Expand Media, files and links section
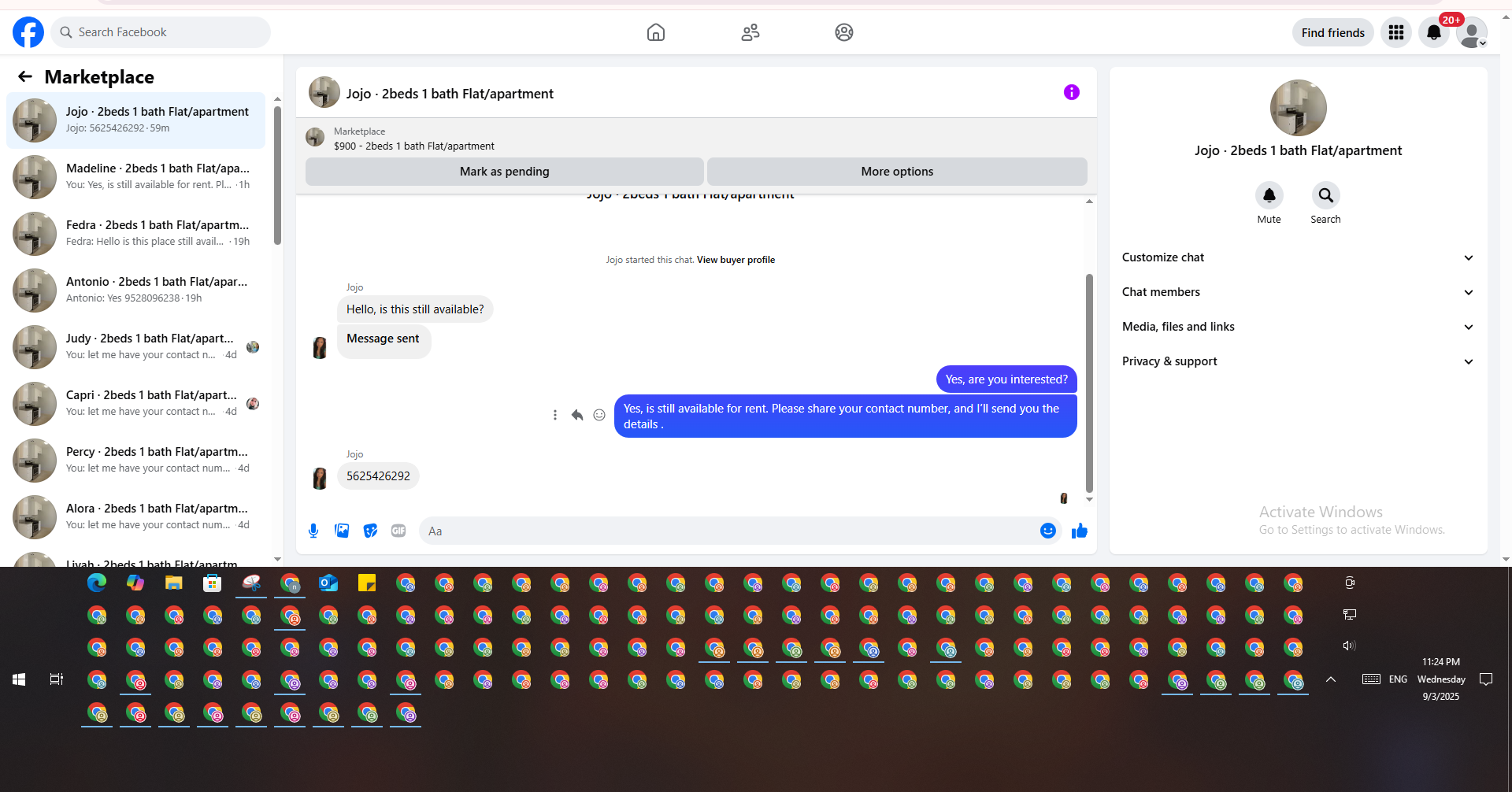This screenshot has width=1512, height=792. (x=1298, y=327)
